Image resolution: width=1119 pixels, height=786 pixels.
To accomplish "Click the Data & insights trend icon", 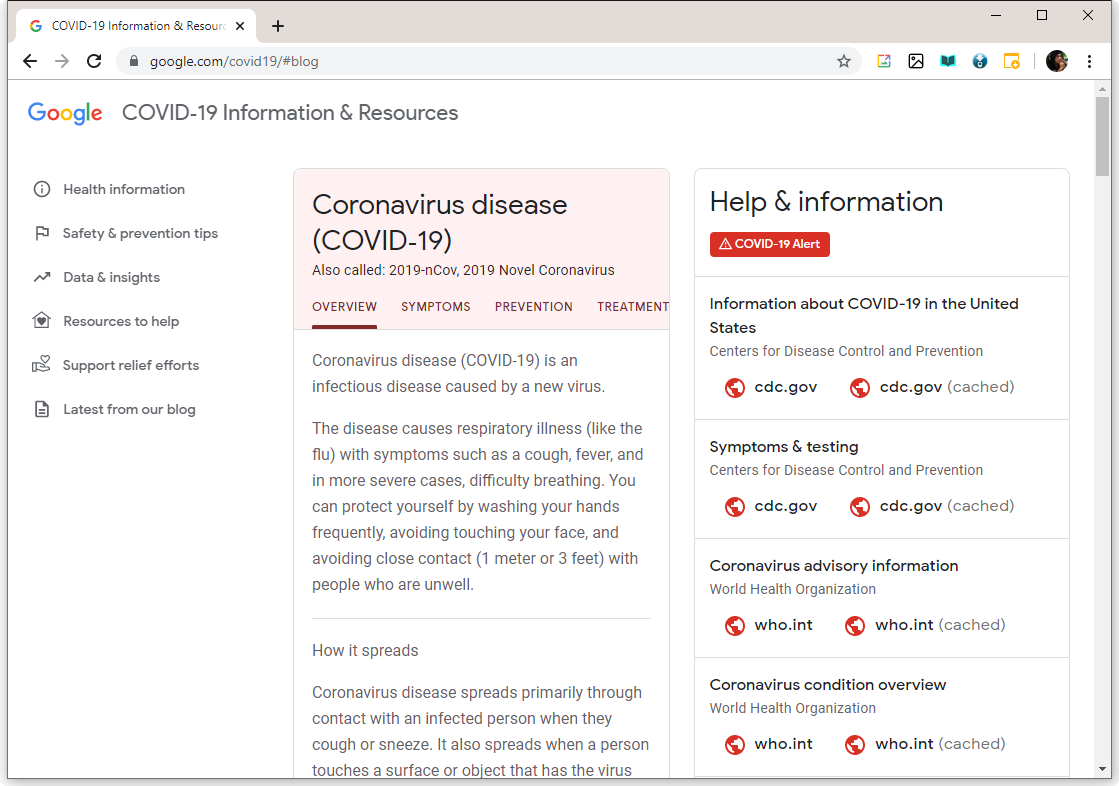I will pos(42,277).
